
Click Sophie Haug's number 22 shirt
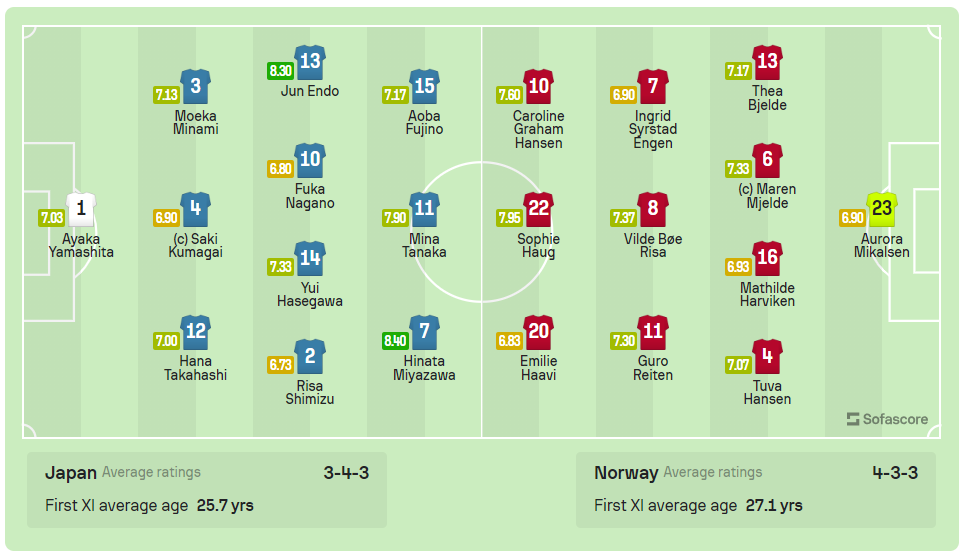pos(538,210)
